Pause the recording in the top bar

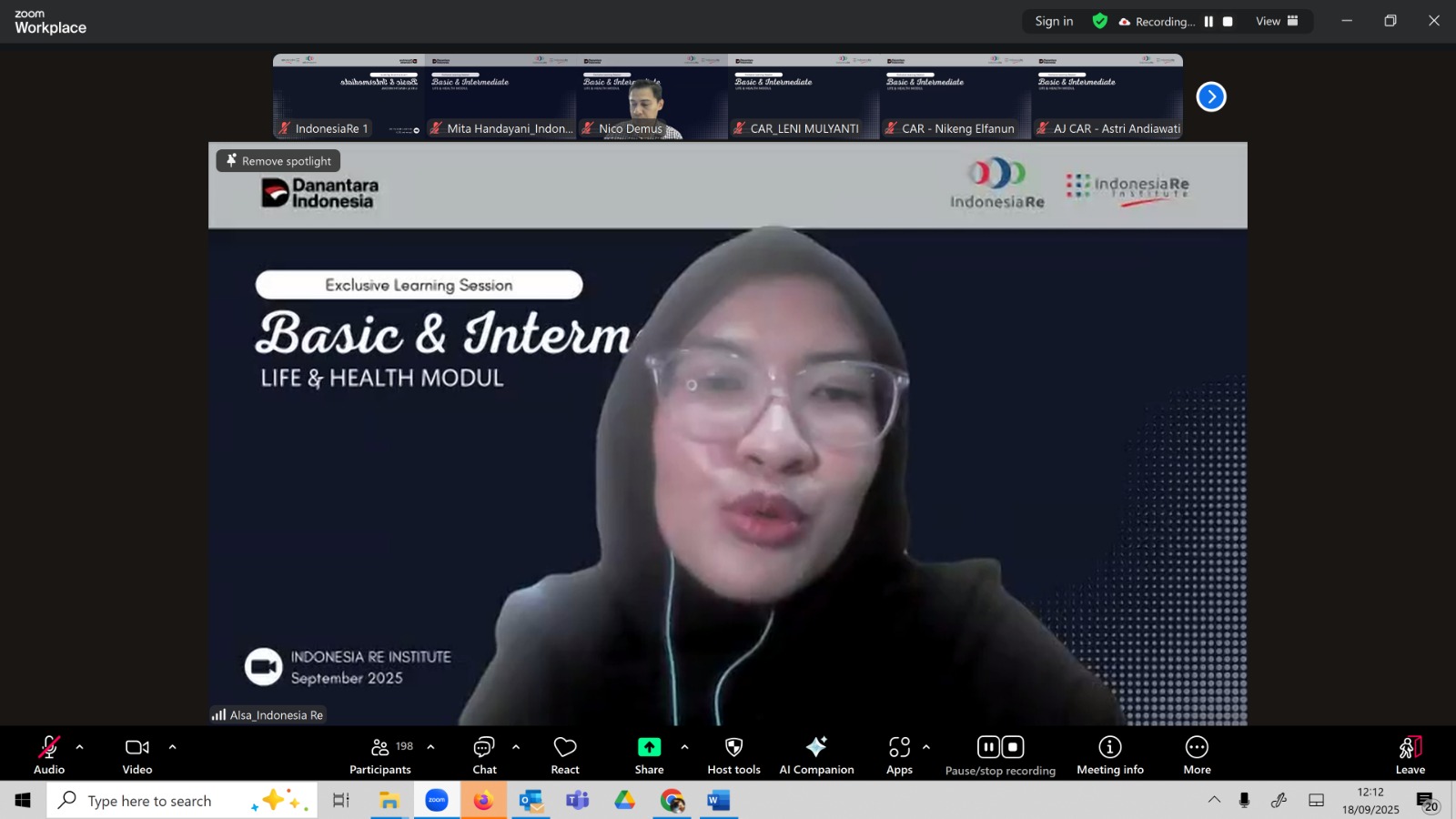1208,22
